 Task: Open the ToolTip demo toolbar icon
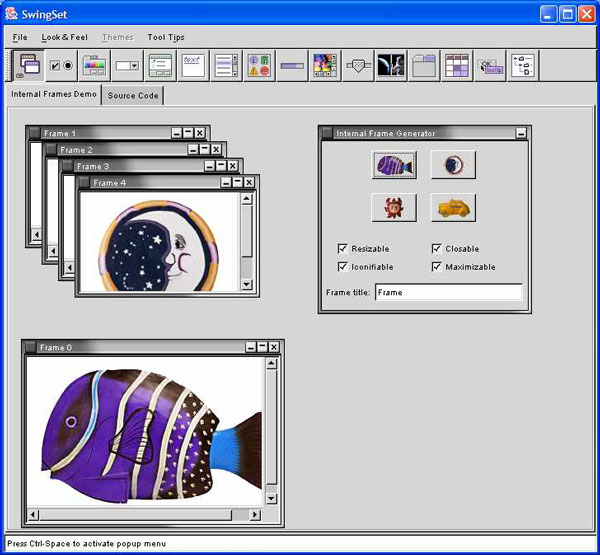coord(490,65)
